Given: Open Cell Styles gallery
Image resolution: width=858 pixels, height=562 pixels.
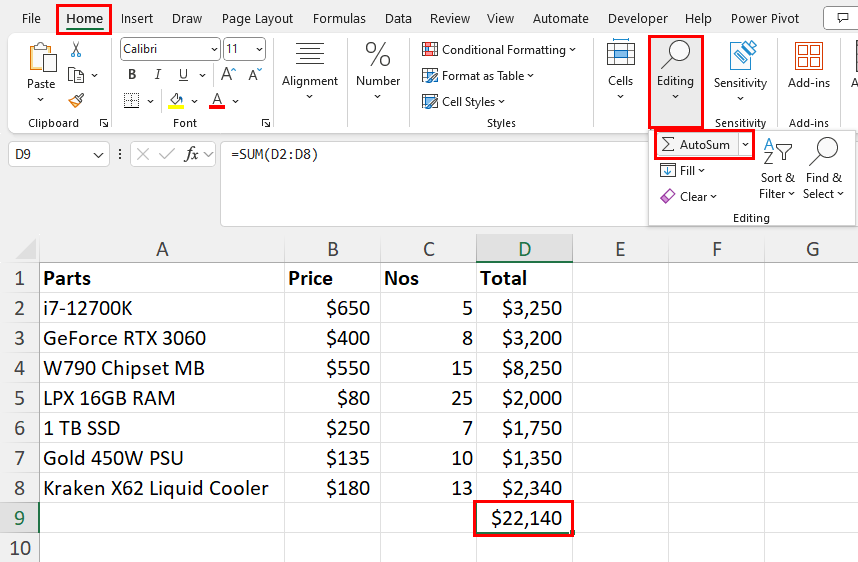Looking at the screenshot, I should tap(463, 101).
